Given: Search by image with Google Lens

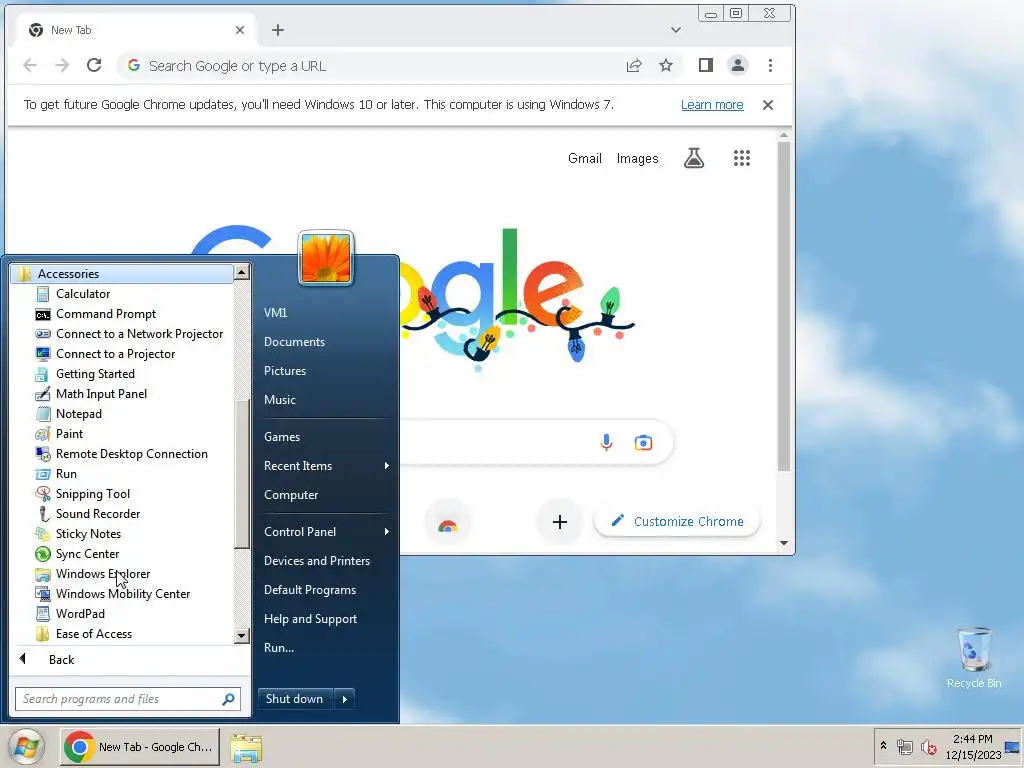Looking at the screenshot, I should (x=643, y=443).
